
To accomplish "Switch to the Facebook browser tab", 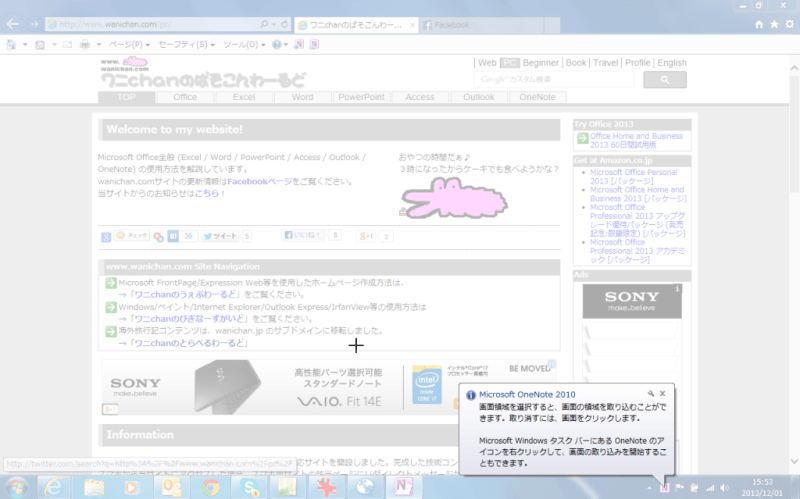I will (481, 24).
